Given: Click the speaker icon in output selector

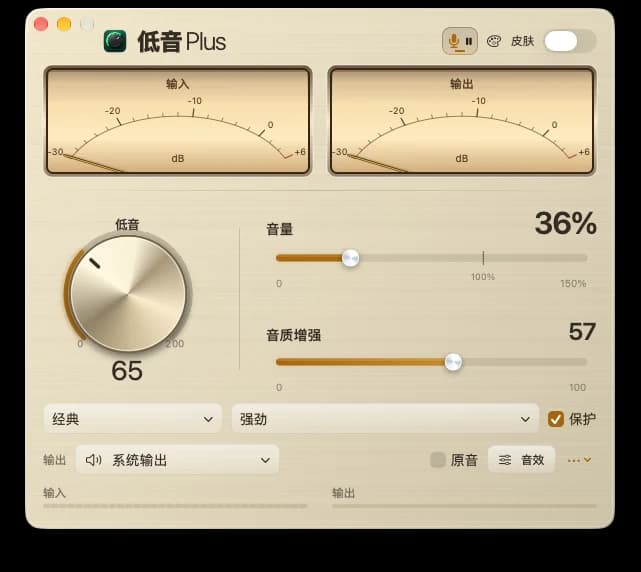Looking at the screenshot, I should click(x=93, y=460).
